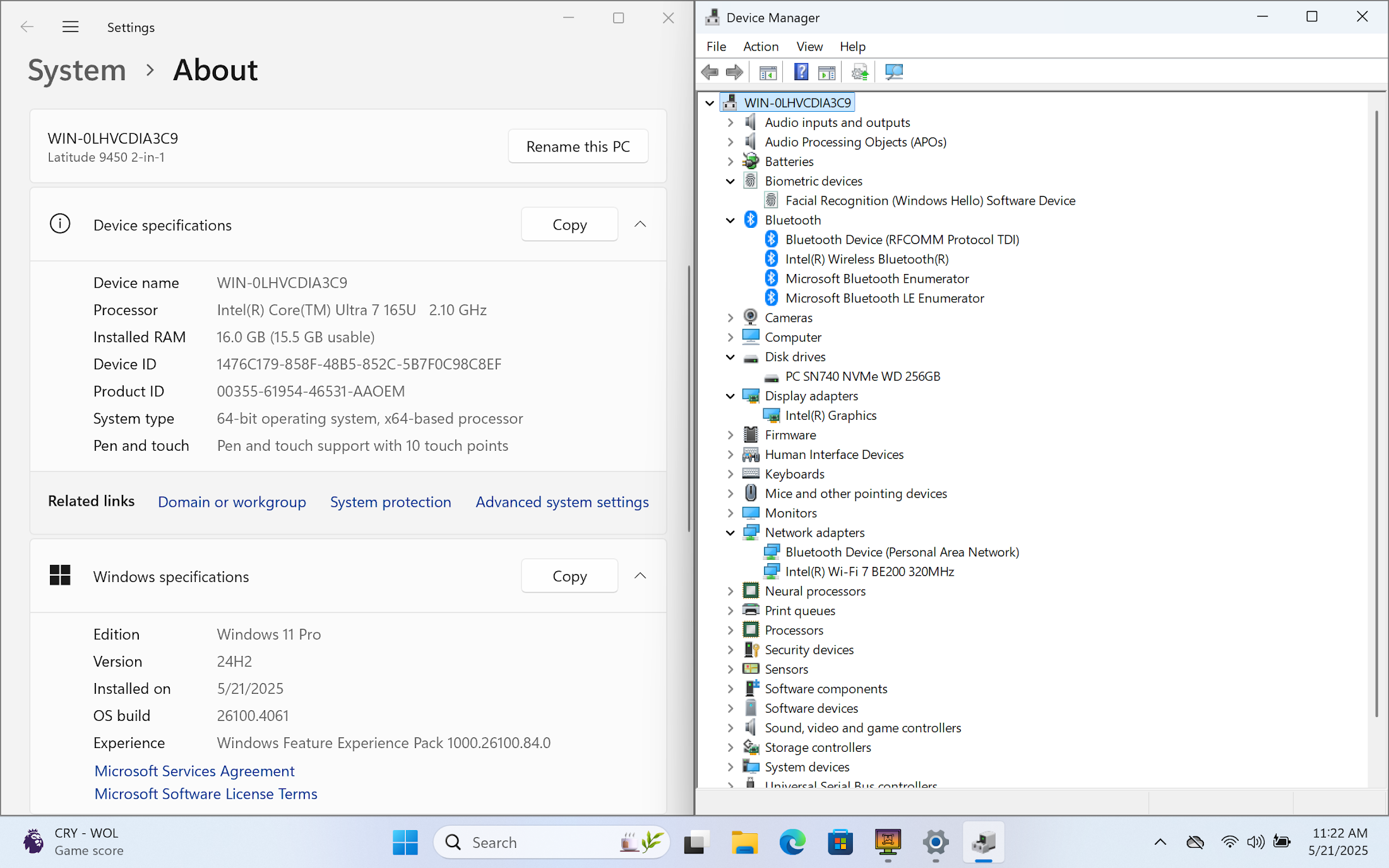Open Microsoft Services Agreement link
Screen dimensions: 1389x868
tap(194, 771)
